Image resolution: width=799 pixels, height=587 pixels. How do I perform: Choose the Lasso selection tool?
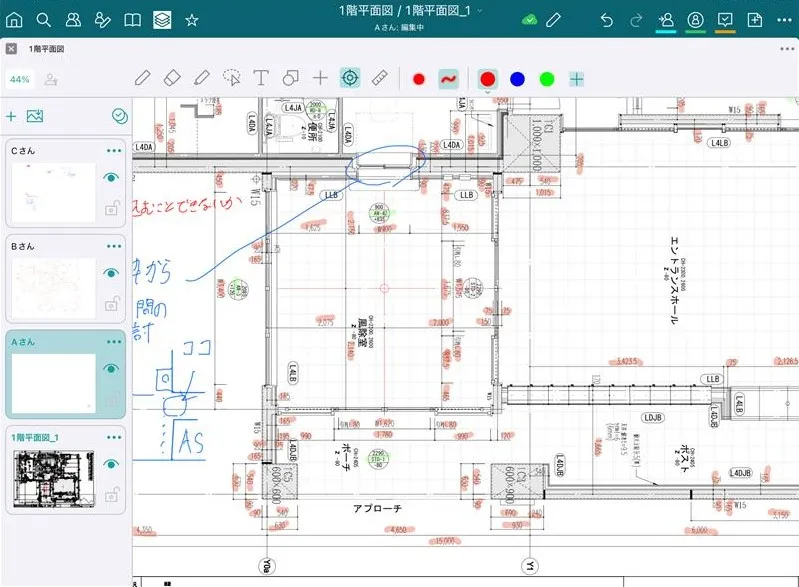click(x=232, y=78)
